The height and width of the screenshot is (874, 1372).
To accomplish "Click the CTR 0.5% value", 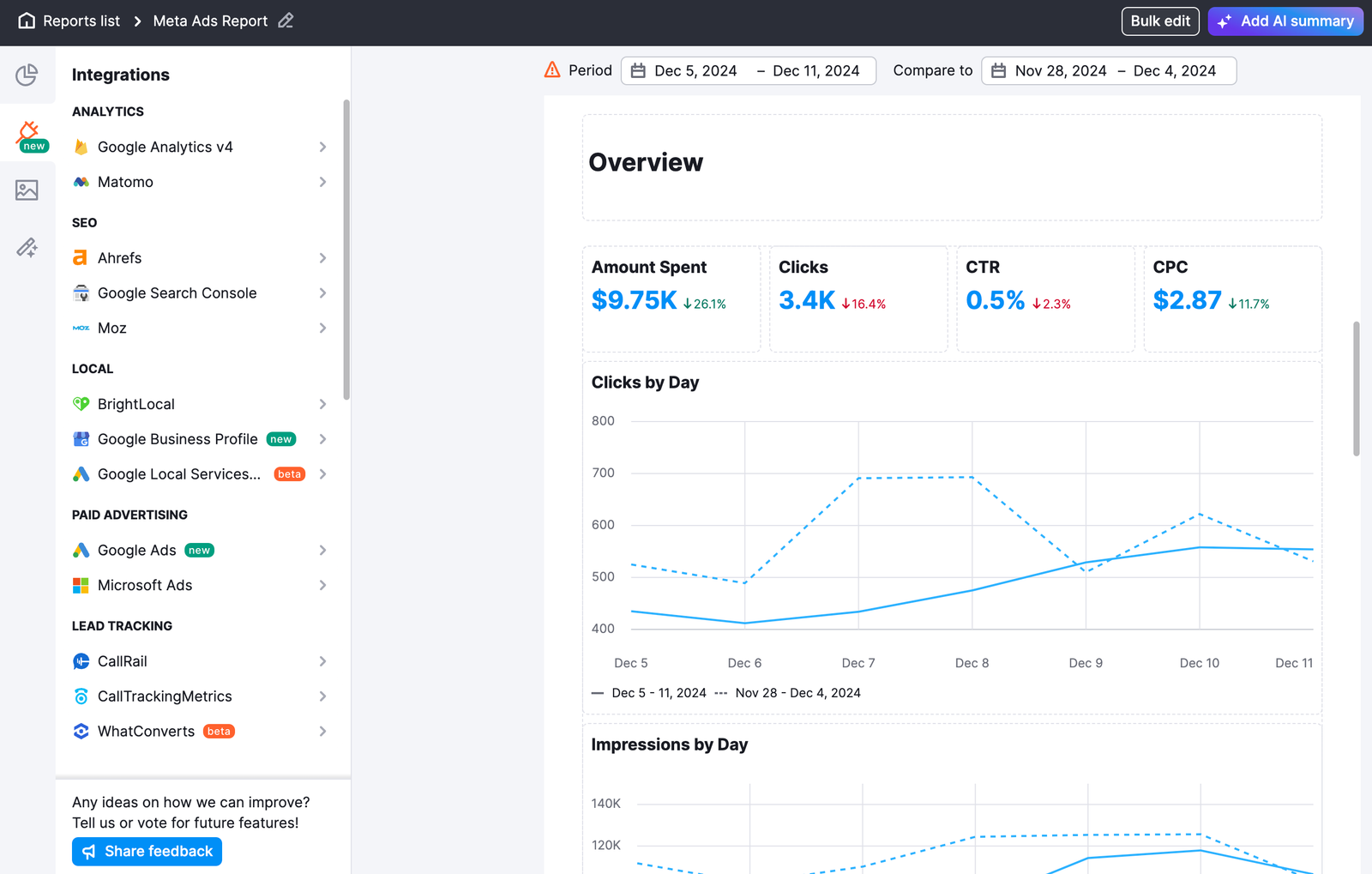I will coord(995,300).
